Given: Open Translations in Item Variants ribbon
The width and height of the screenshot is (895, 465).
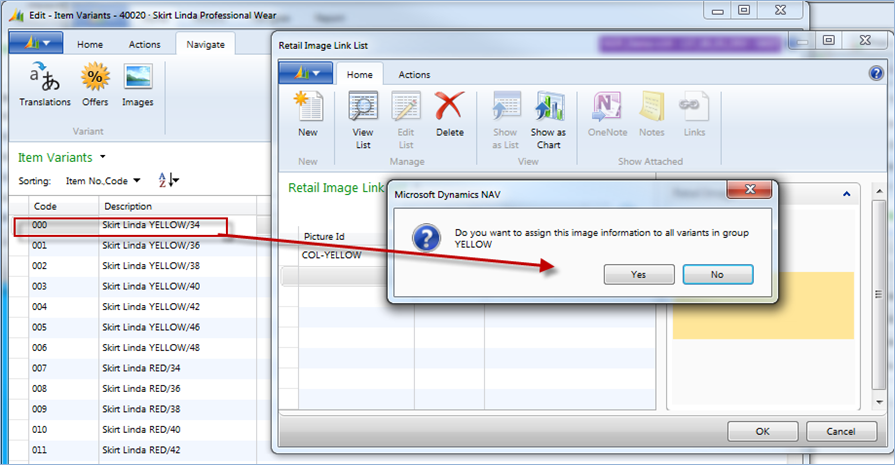Looking at the screenshot, I should tap(45, 84).
